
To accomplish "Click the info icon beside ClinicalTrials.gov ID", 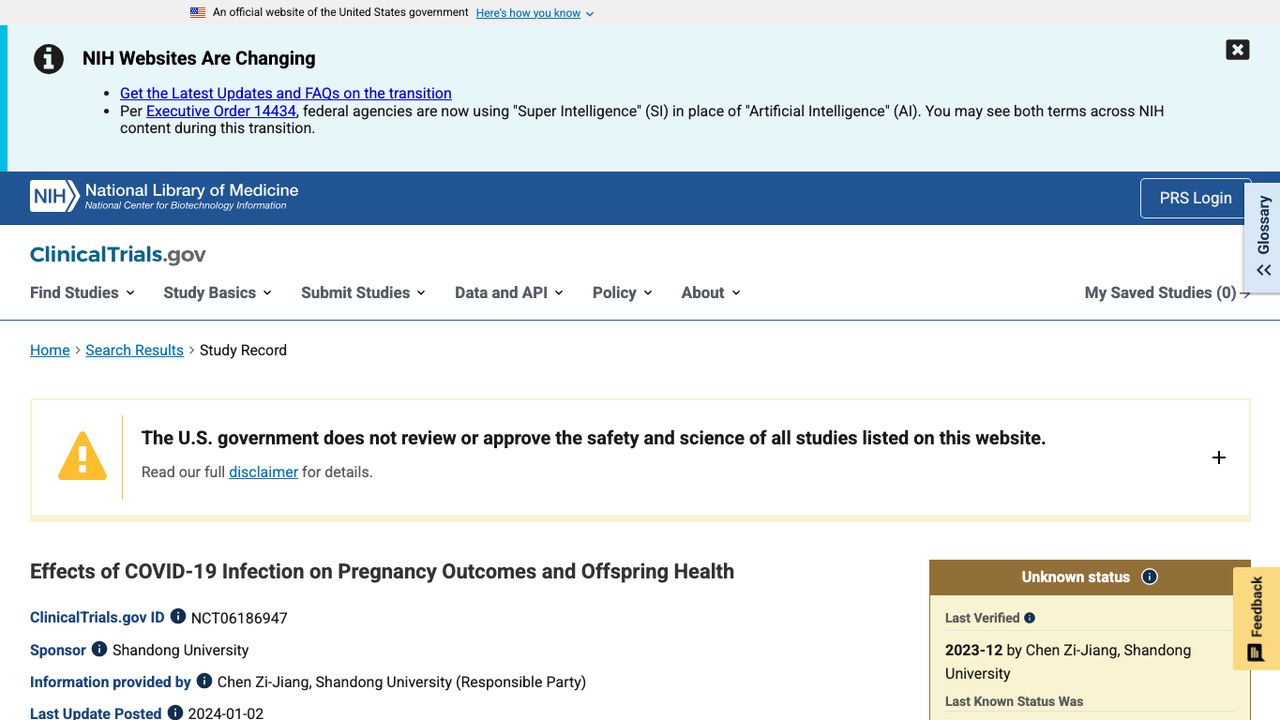I will (178, 617).
